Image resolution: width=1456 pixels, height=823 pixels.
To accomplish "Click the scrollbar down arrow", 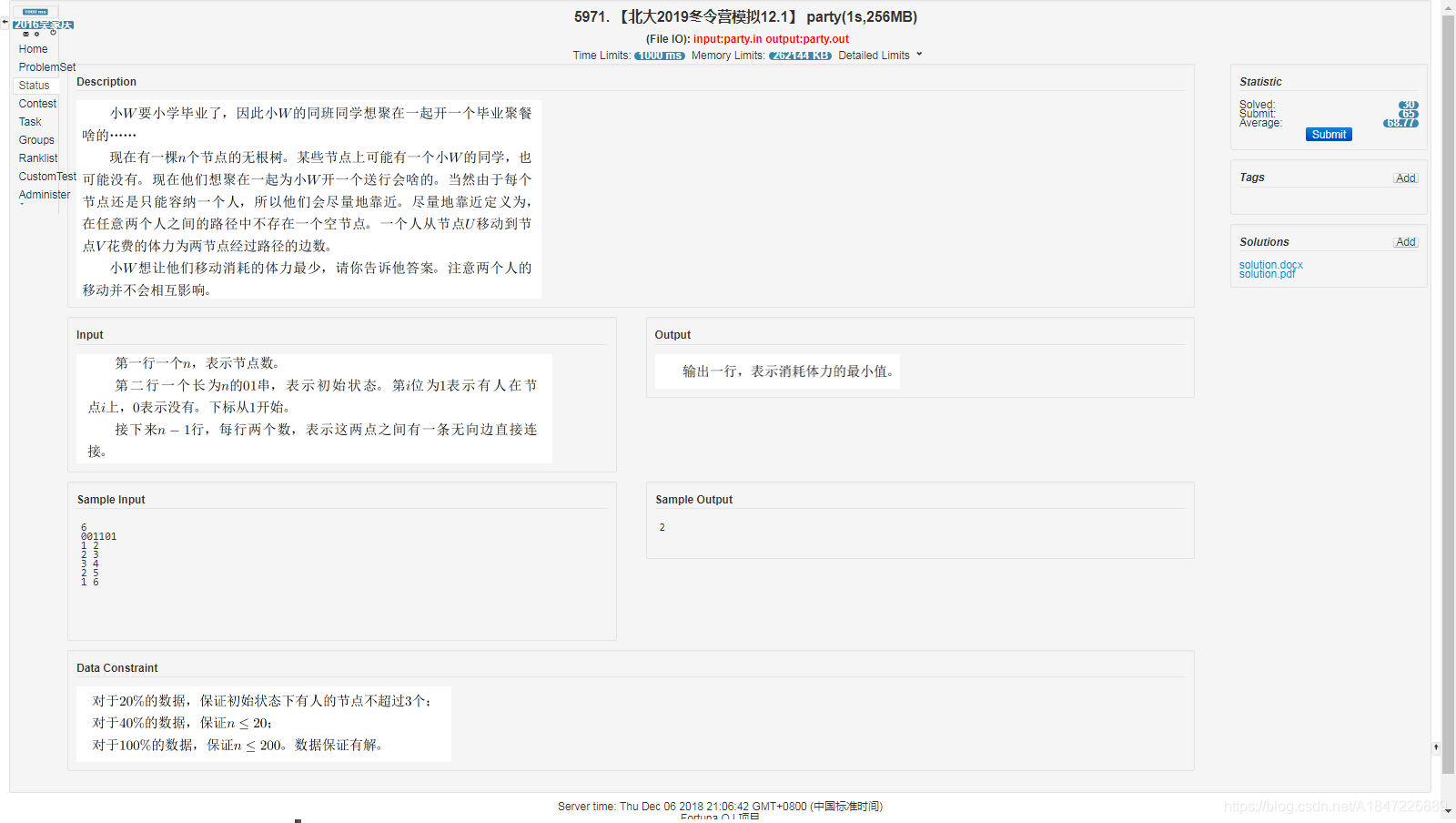I will [1448, 811].
